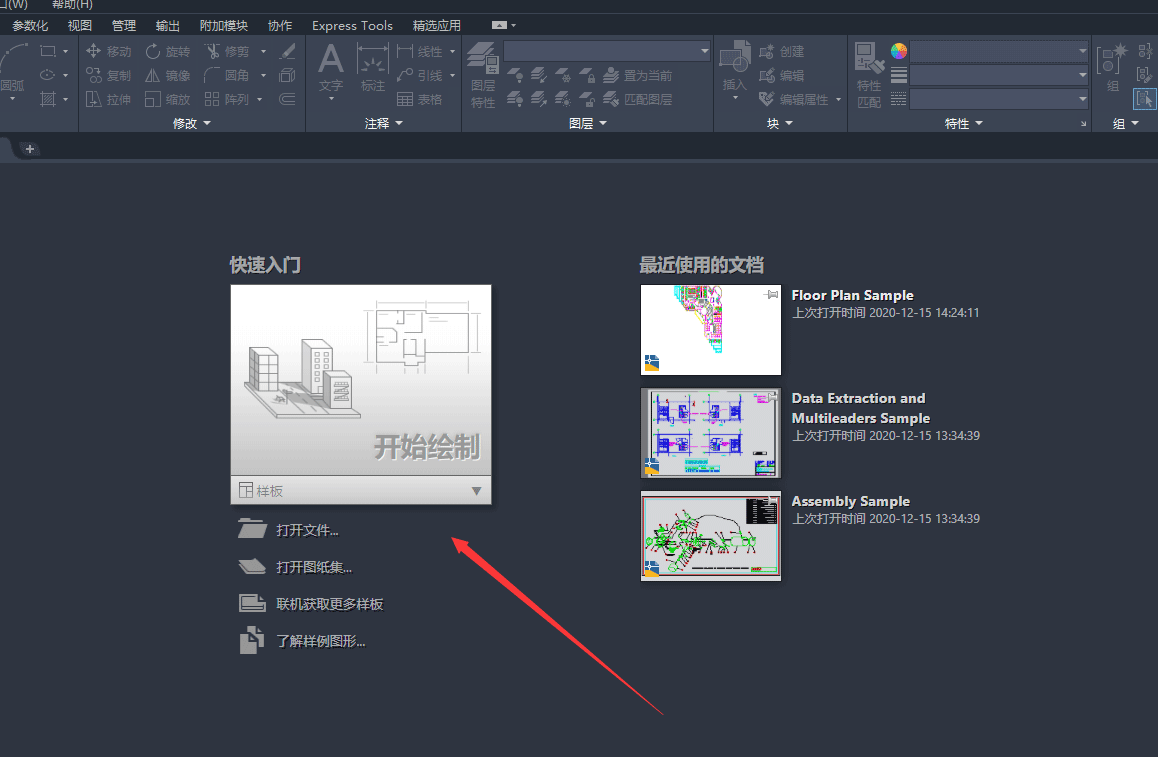Click the Group Edit icon
The image size is (1158, 757).
1144,75
